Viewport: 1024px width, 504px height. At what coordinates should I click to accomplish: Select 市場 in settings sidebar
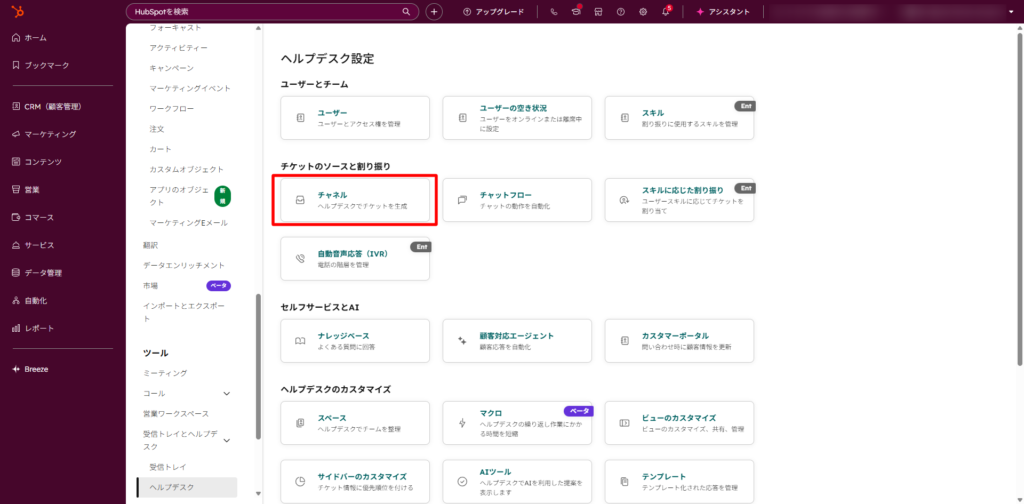pyautogui.click(x=150, y=286)
